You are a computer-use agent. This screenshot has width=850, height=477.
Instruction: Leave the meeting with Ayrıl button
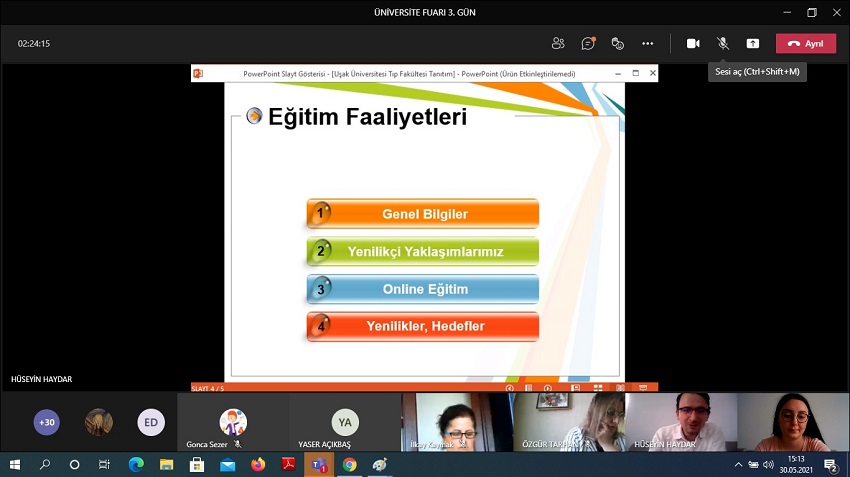(806, 43)
